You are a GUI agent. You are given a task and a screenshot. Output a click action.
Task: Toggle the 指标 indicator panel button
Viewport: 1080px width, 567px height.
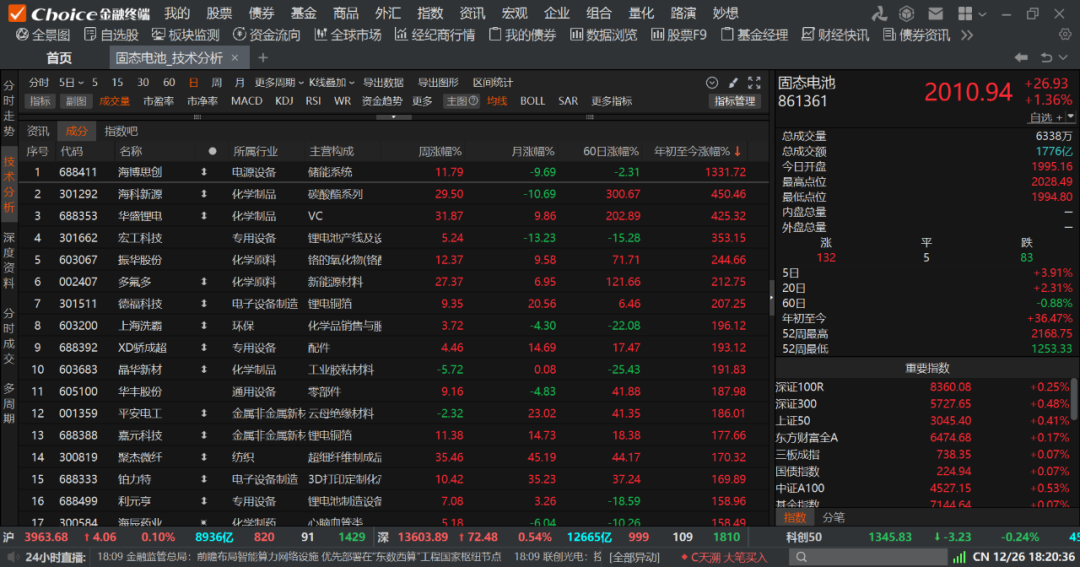40,101
